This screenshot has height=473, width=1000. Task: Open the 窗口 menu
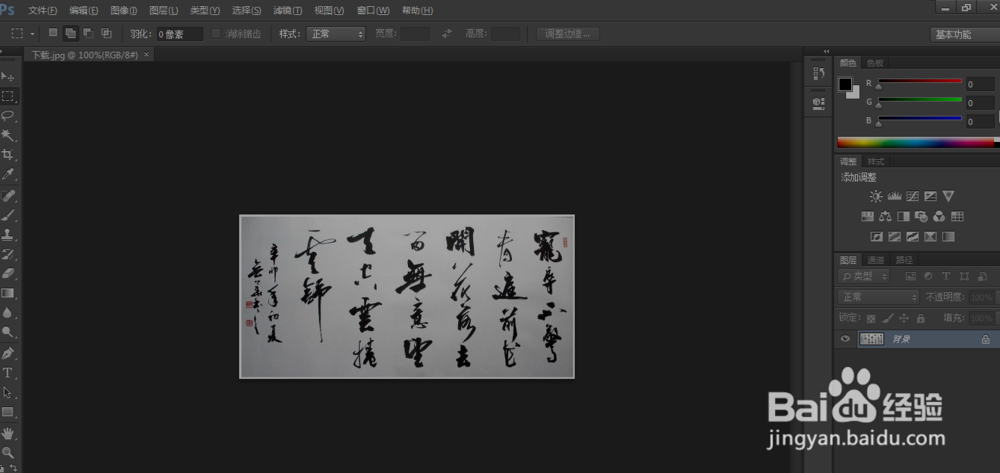pyautogui.click(x=373, y=11)
